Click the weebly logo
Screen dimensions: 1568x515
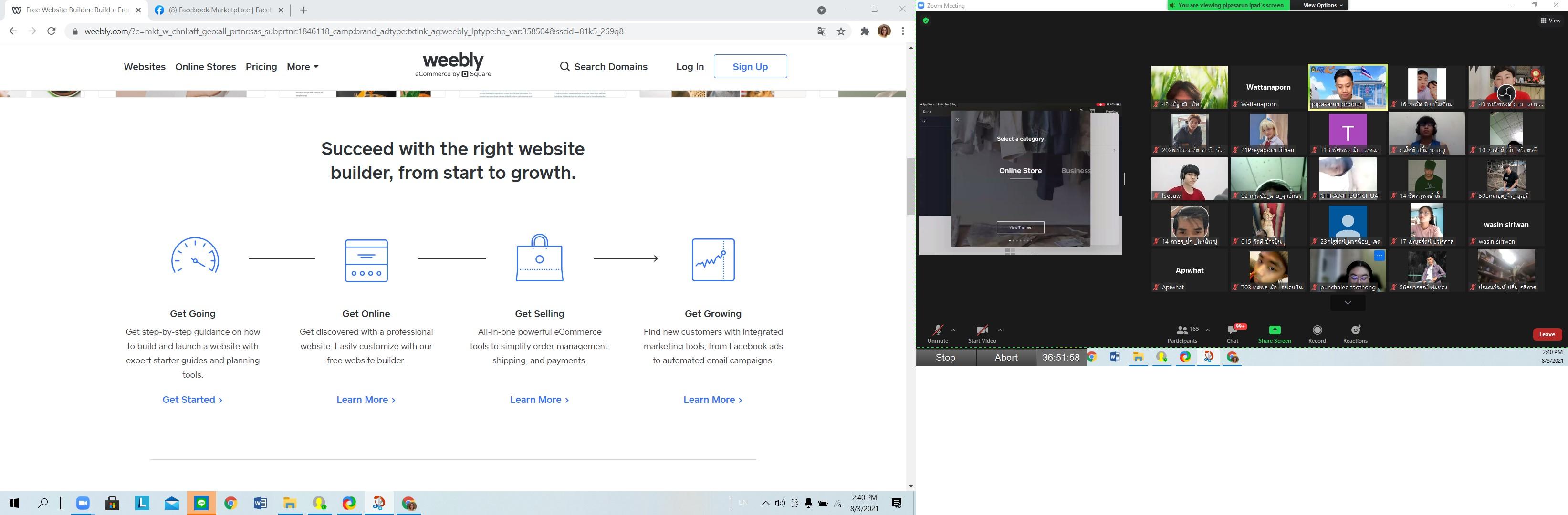pos(453,65)
